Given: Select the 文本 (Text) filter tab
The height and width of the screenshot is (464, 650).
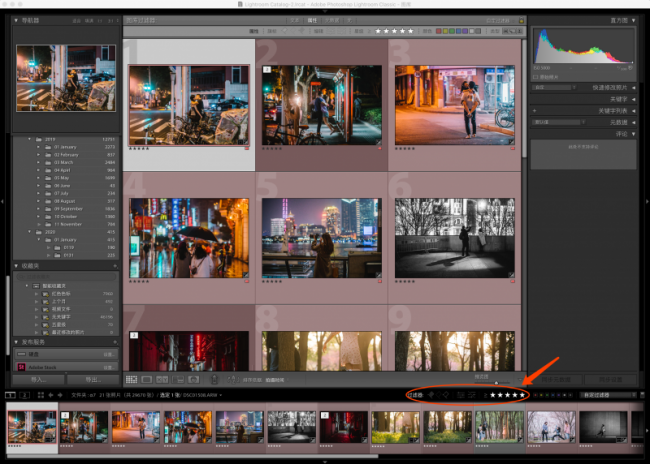Looking at the screenshot, I should [x=295, y=20].
